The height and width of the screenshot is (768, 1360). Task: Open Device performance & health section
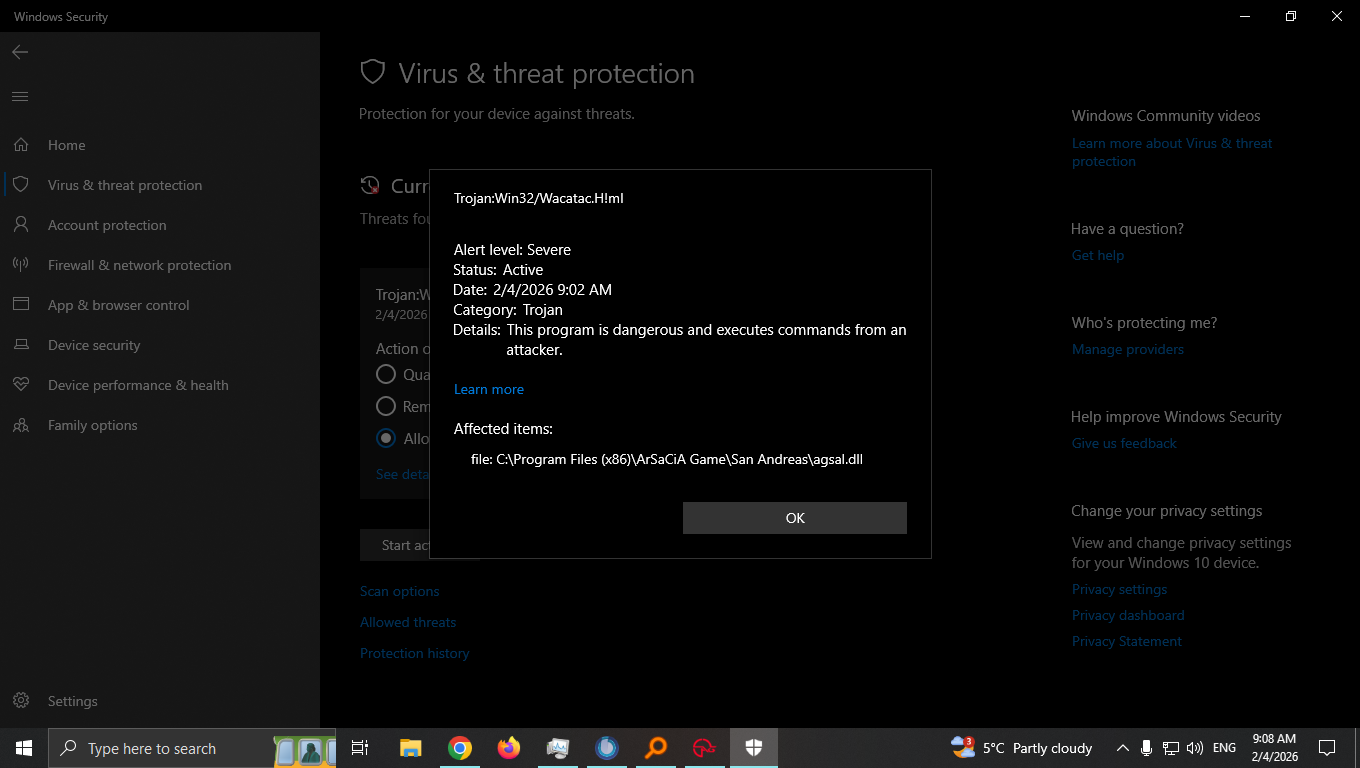point(137,384)
